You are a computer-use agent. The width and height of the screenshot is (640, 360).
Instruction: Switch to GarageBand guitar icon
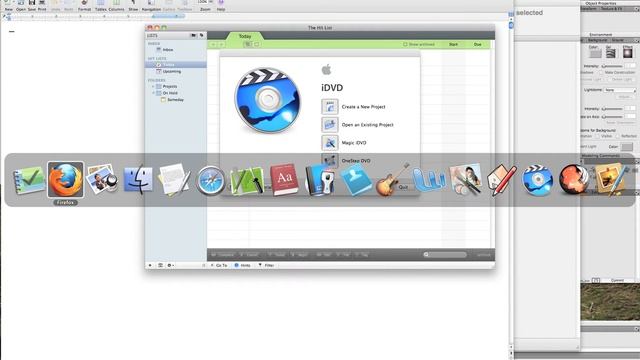coord(392,180)
